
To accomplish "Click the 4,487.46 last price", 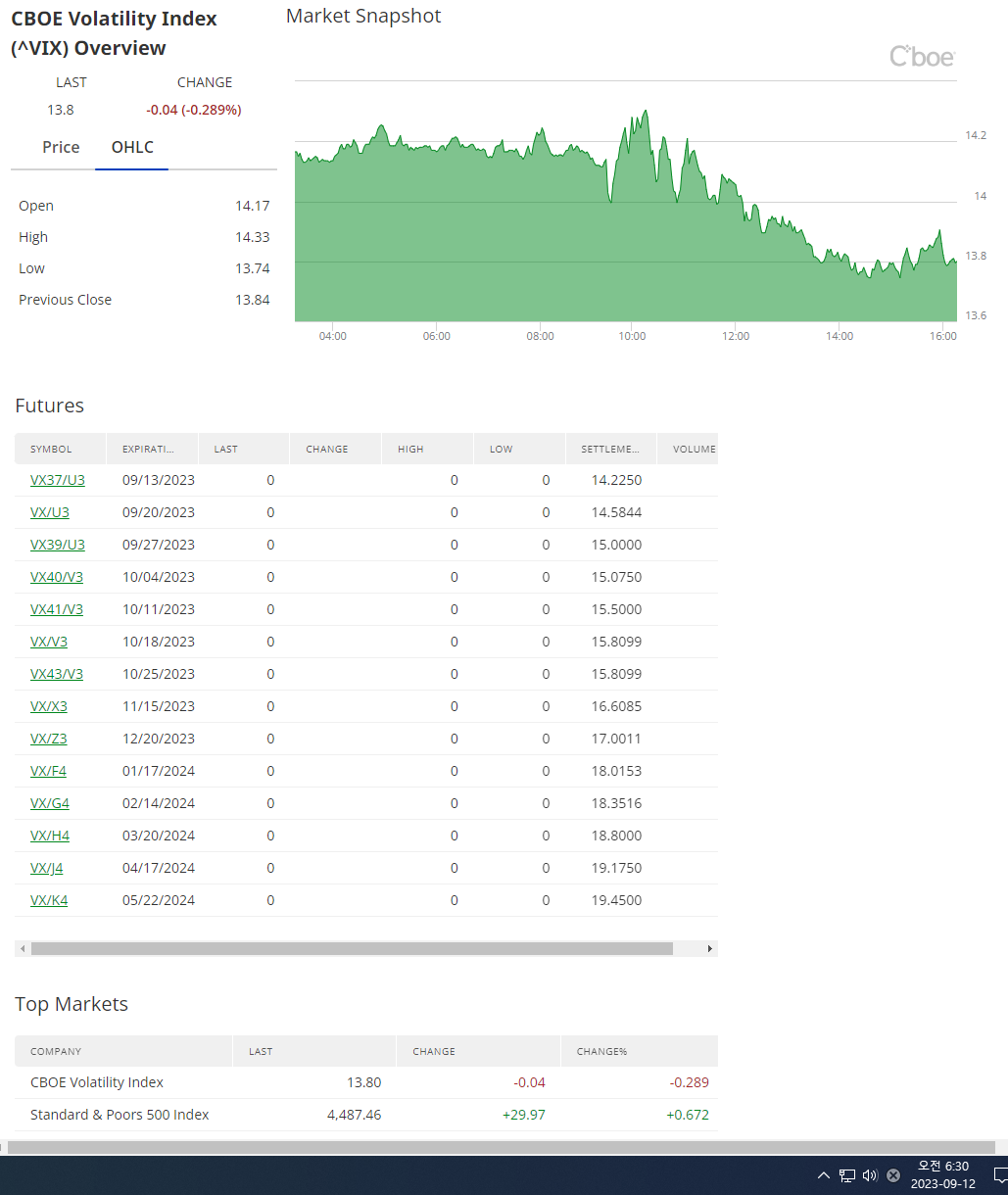I will [354, 1115].
